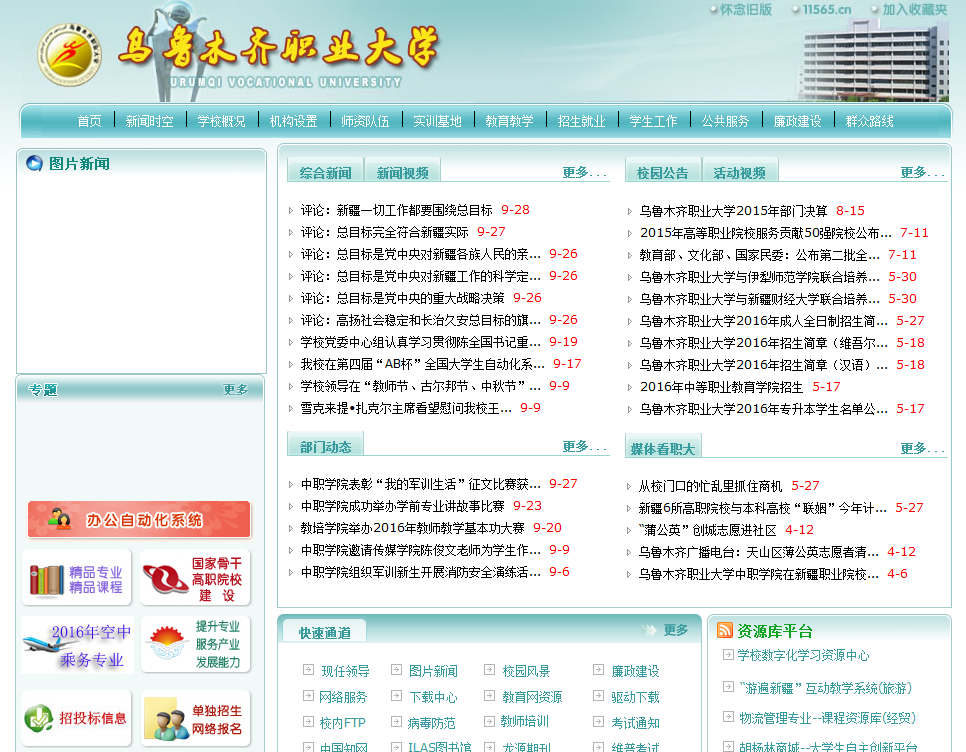Click the RSS icon beside 资源库平台

coord(725,630)
